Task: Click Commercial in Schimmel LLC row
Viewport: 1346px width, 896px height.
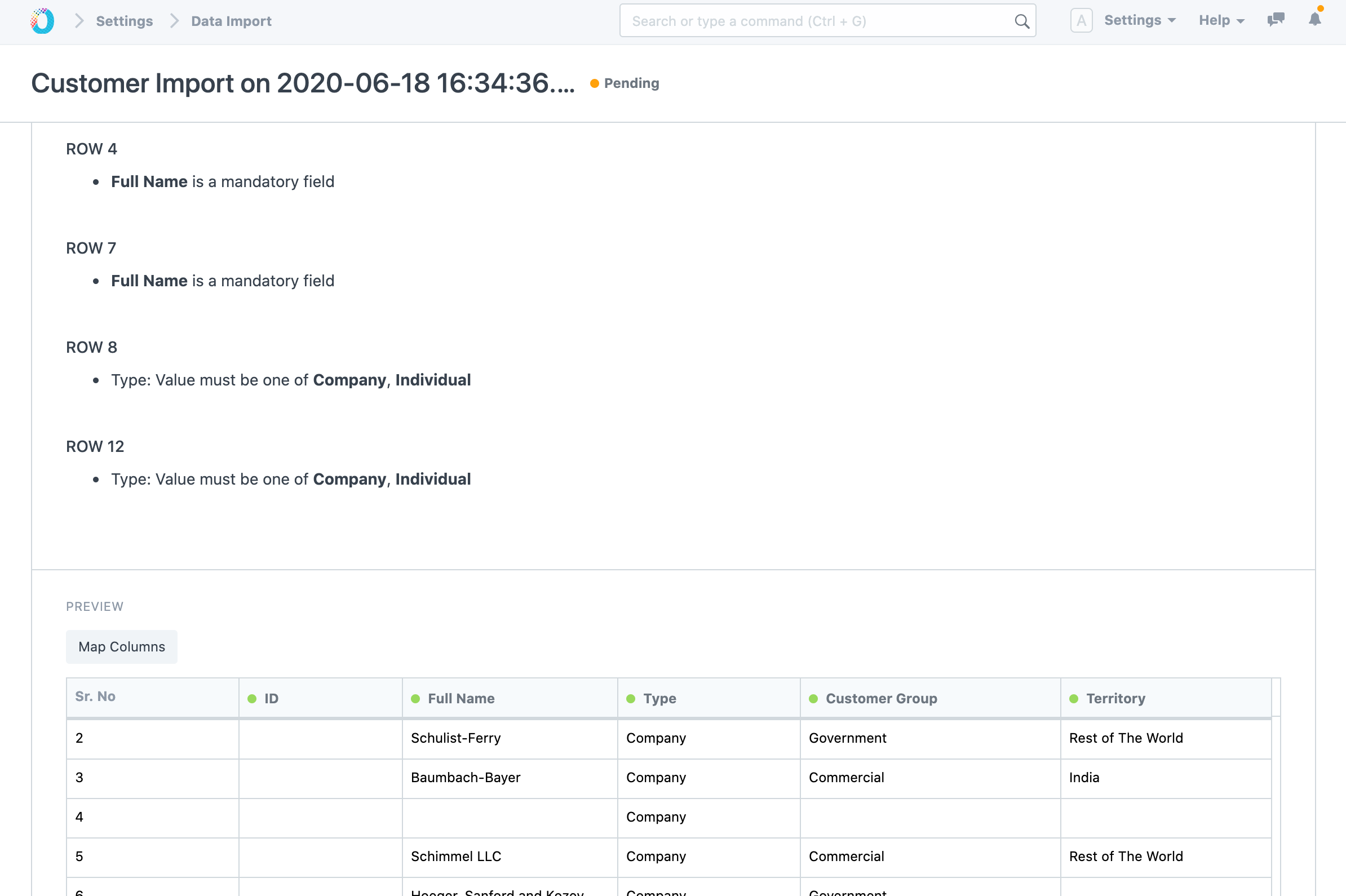Action: tap(930, 857)
